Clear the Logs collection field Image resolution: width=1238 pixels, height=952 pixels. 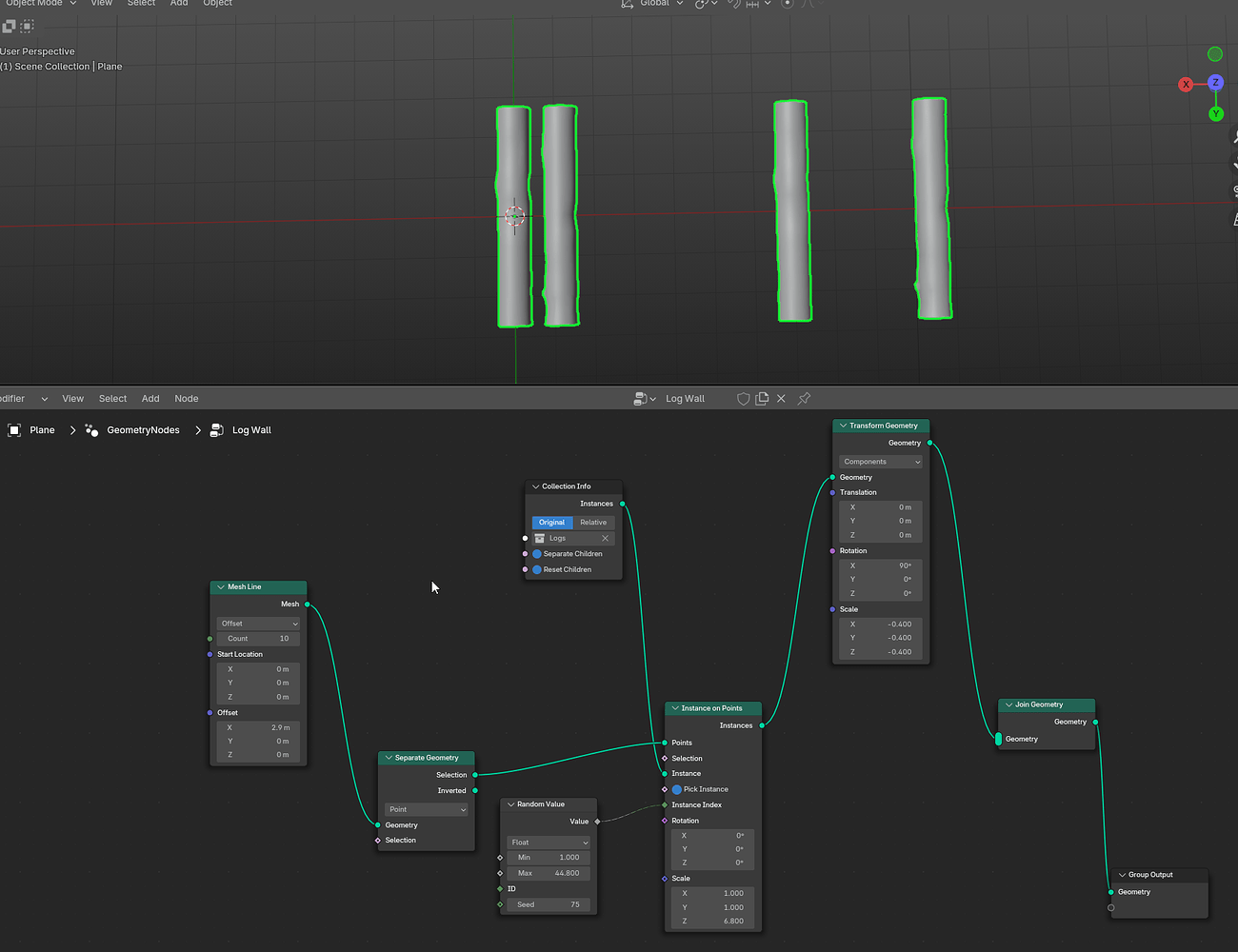point(605,539)
